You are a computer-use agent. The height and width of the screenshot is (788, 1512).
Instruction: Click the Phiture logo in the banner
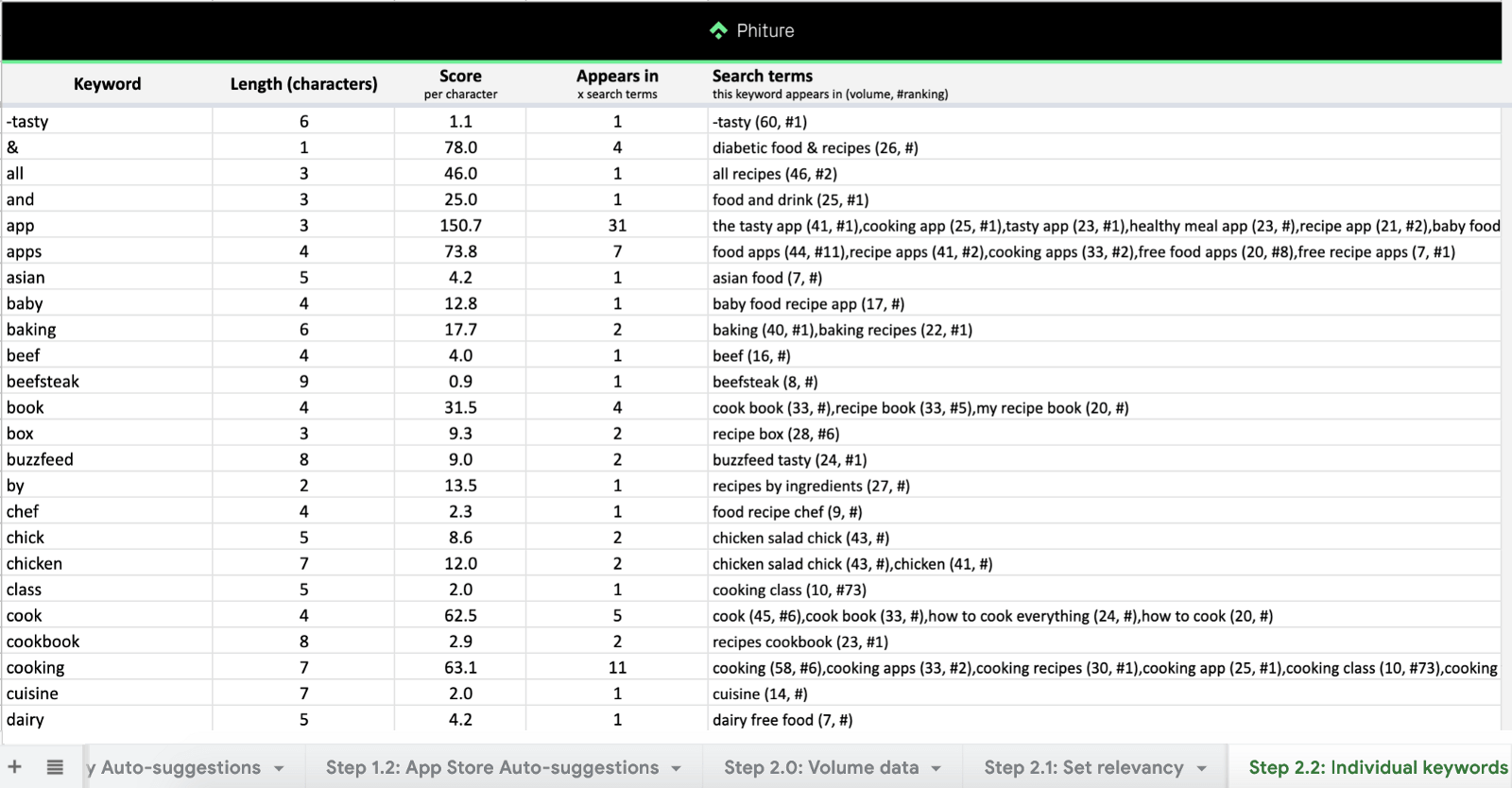[x=752, y=30]
